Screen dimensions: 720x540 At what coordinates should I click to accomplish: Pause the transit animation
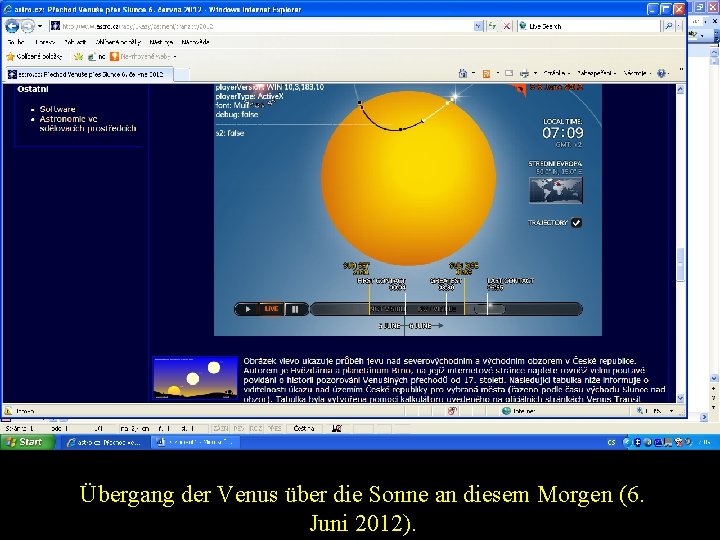coord(295,309)
